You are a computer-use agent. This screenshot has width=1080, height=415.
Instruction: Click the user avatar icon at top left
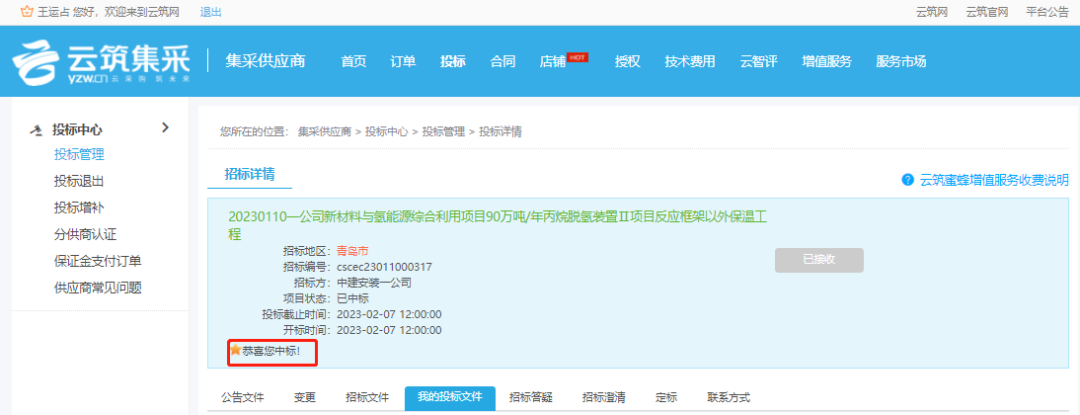[x=25, y=12]
